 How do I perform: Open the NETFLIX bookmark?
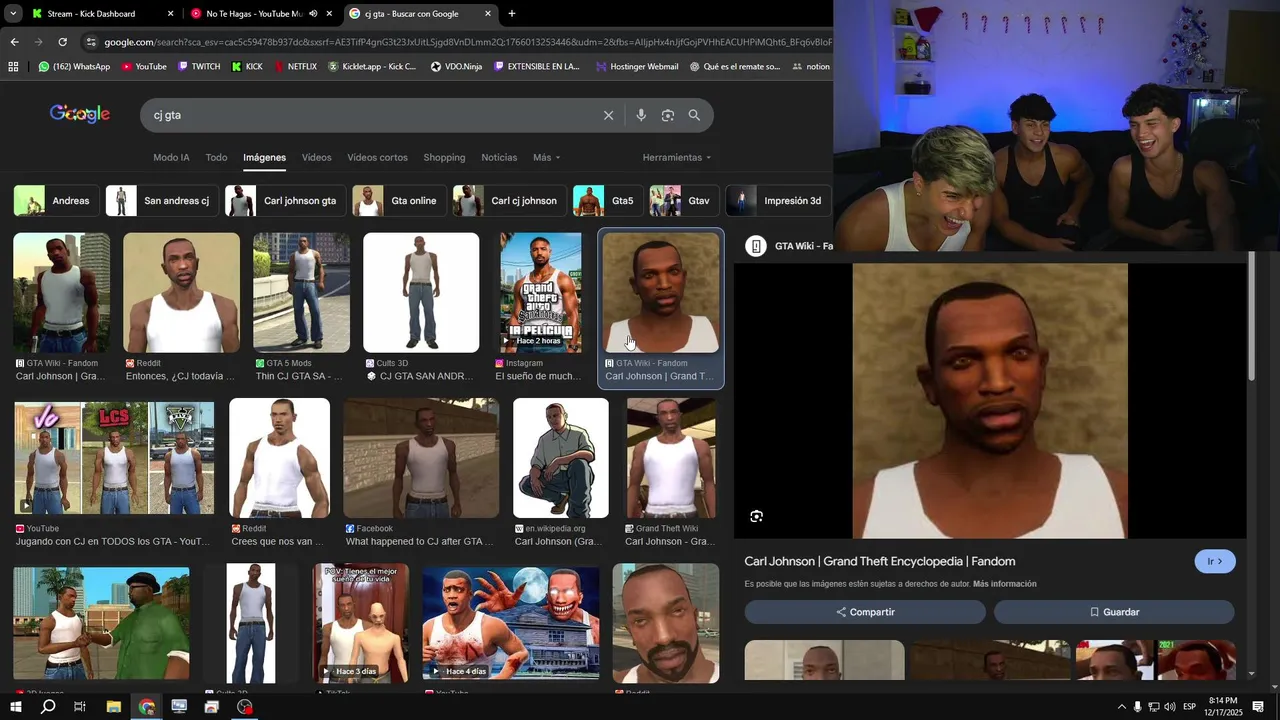tap(295, 67)
